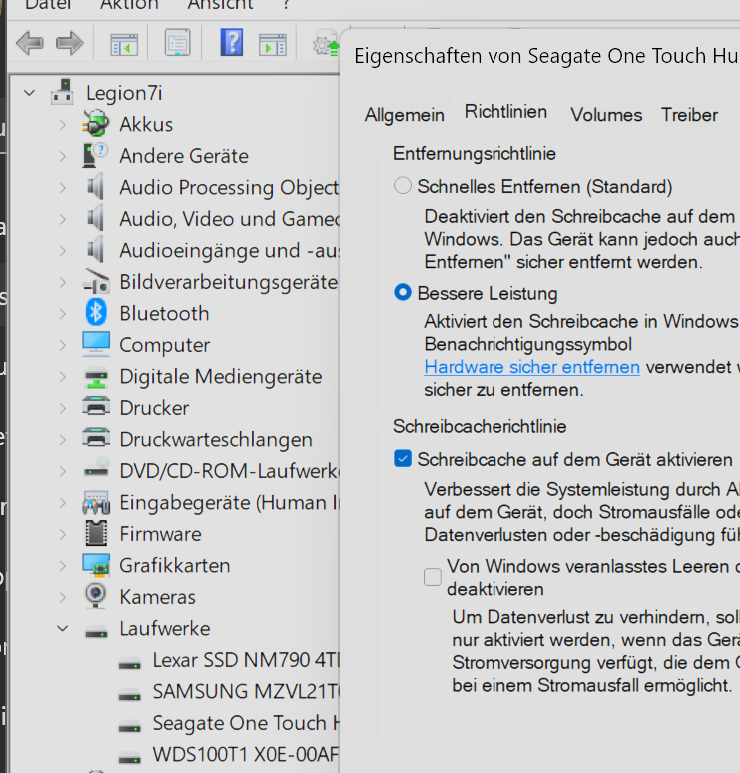Click the update driver toolbar icon
The width and height of the screenshot is (740, 773).
point(326,45)
